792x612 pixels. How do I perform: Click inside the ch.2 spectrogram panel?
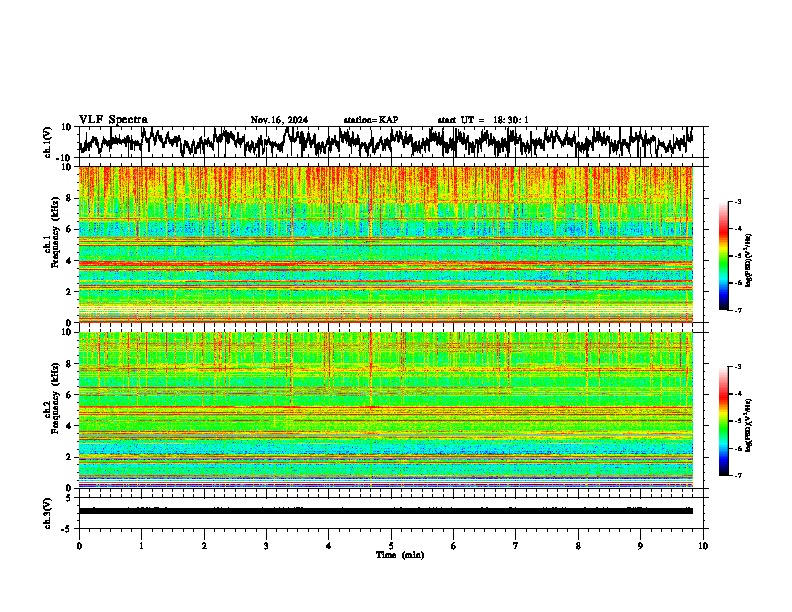click(x=385, y=410)
